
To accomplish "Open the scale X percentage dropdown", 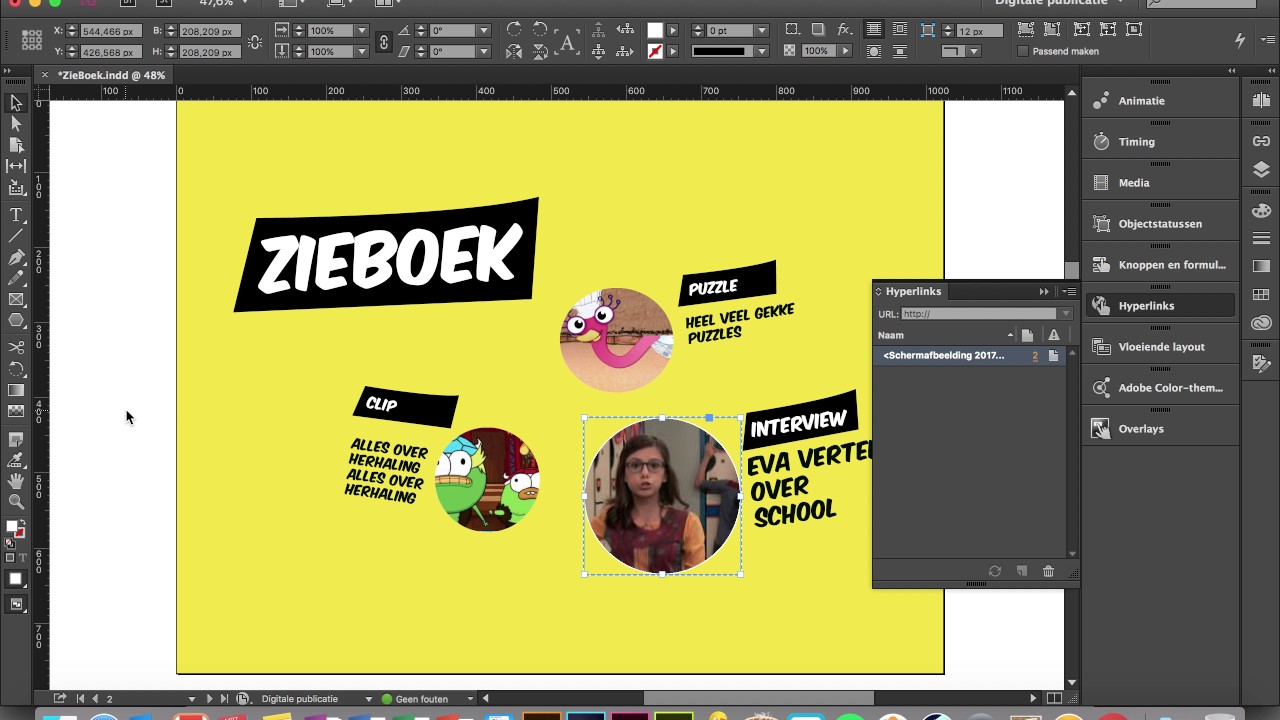I will 361,31.
